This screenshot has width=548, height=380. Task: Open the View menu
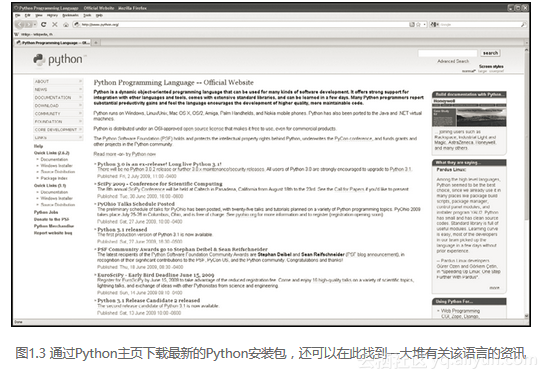click(39, 15)
